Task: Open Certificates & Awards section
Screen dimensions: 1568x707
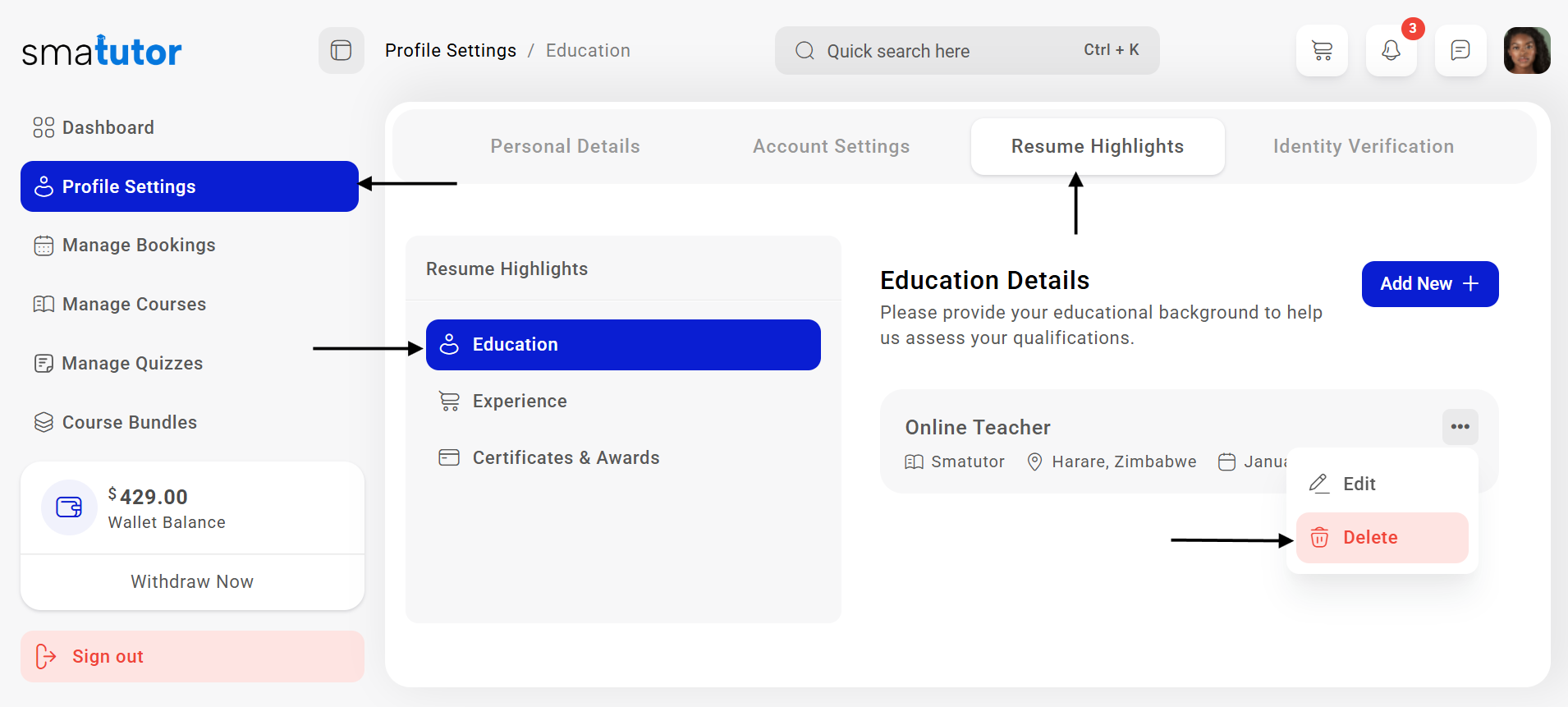Action: 566,457
